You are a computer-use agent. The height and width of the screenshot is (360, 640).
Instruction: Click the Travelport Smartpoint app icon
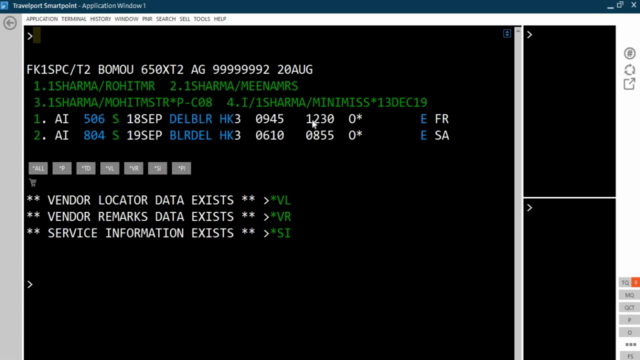(x=4, y=5)
